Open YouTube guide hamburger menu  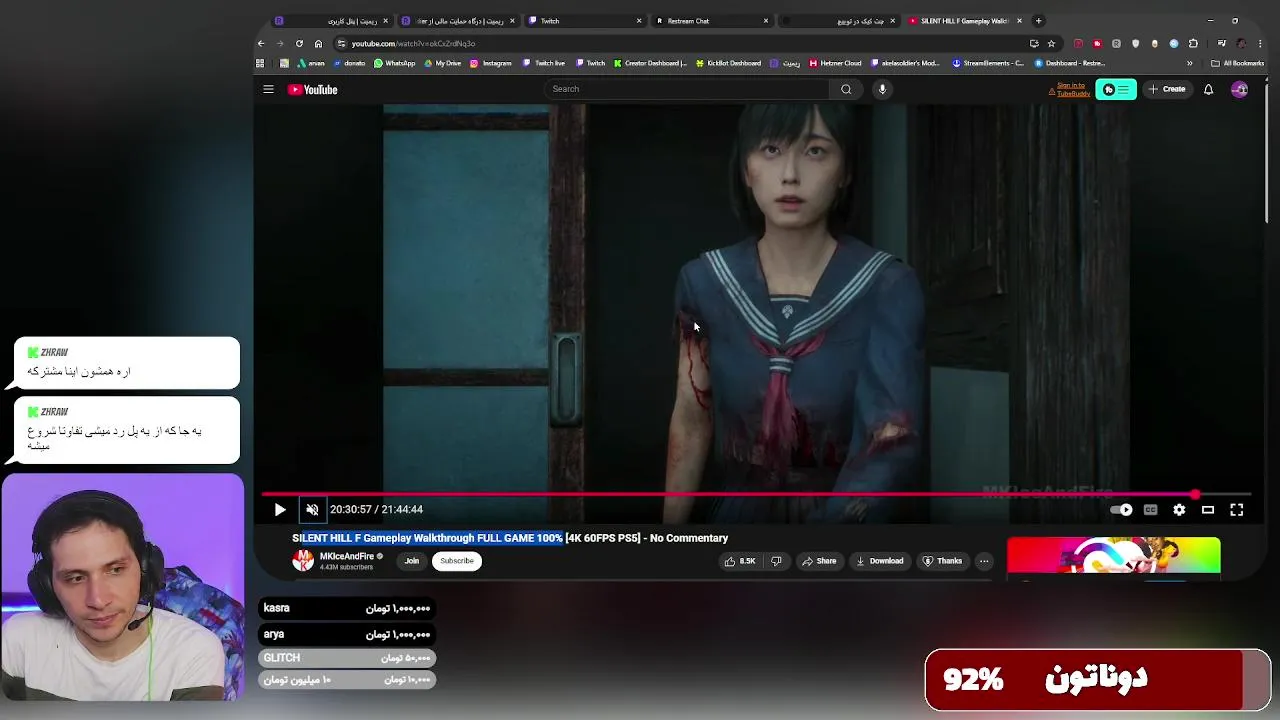pos(268,89)
